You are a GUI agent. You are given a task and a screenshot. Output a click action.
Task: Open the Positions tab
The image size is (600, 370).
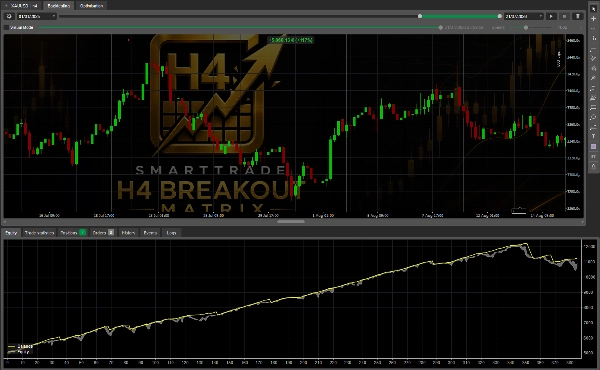click(x=73, y=233)
